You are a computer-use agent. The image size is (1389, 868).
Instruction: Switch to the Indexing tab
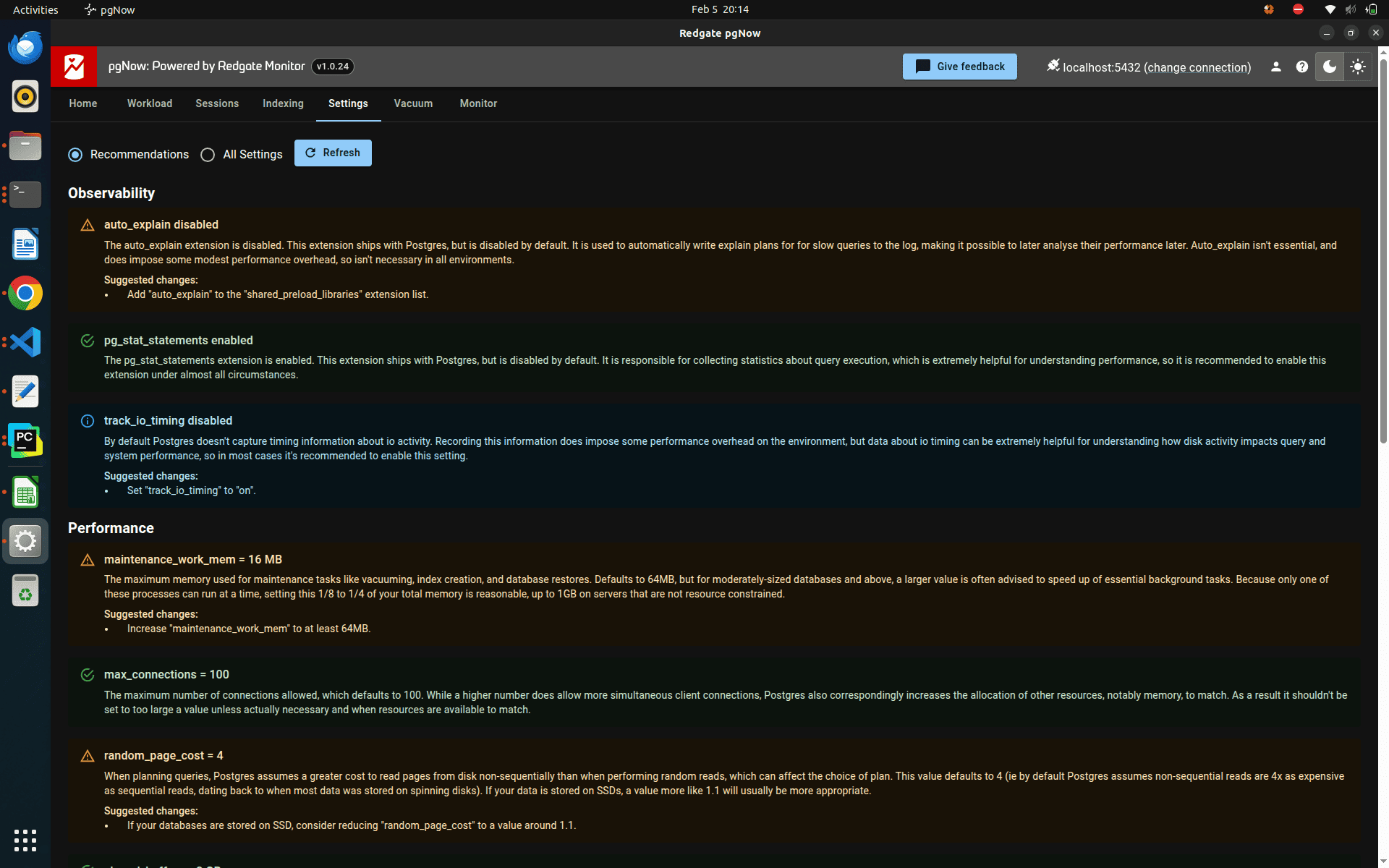[283, 103]
